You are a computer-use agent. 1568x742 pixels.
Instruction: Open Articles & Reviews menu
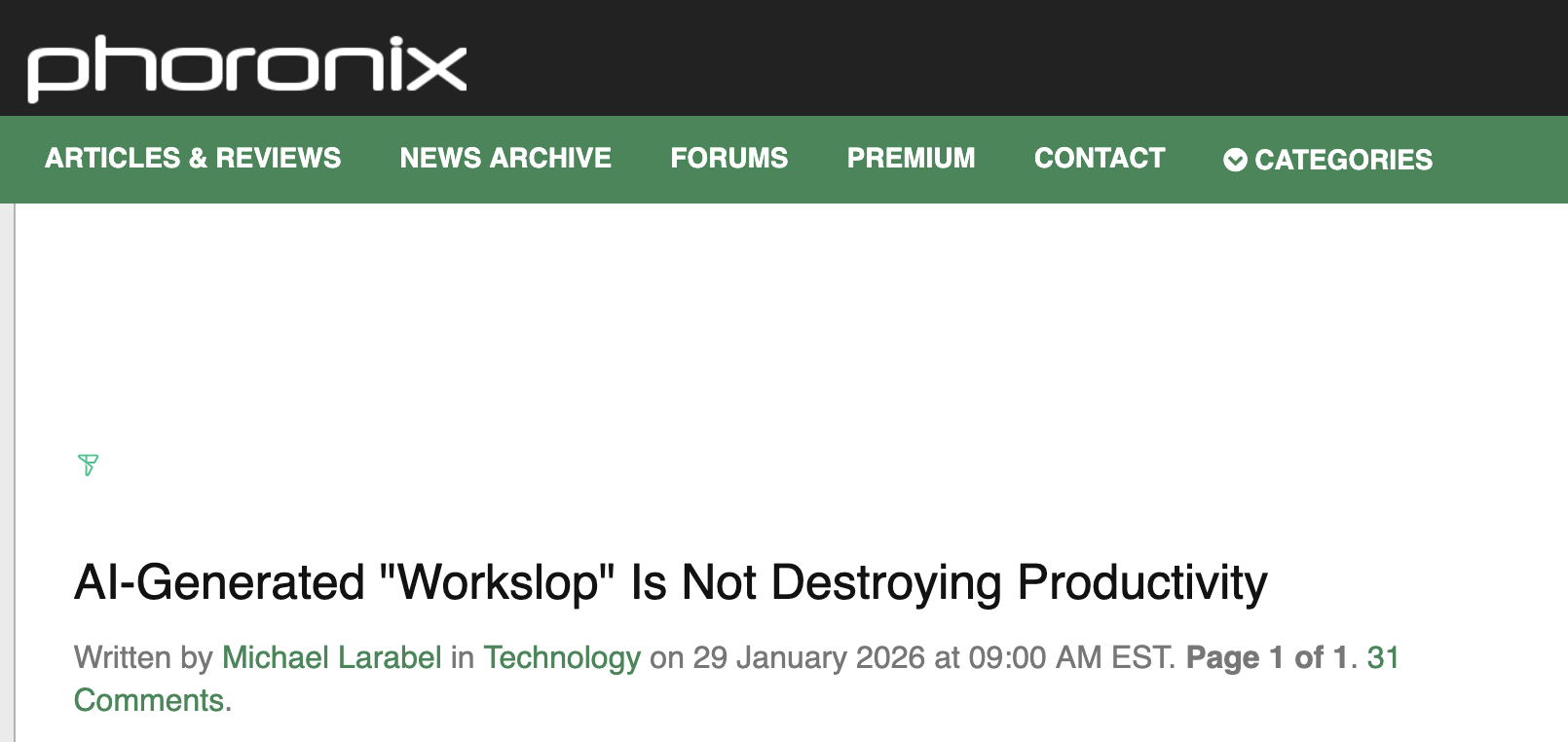193,158
